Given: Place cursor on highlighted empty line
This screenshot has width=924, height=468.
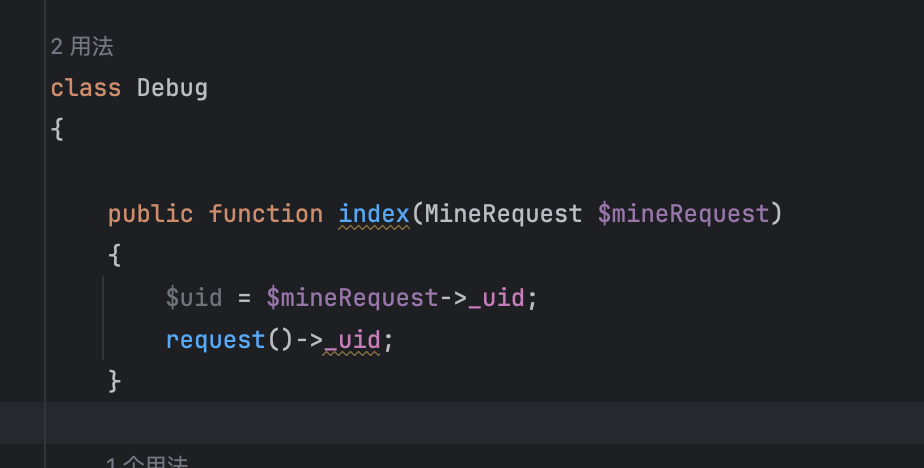Looking at the screenshot, I should (x=462, y=423).
